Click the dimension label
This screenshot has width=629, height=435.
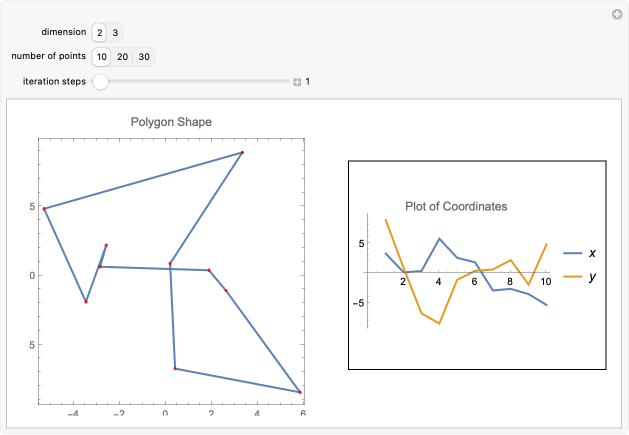click(x=64, y=32)
